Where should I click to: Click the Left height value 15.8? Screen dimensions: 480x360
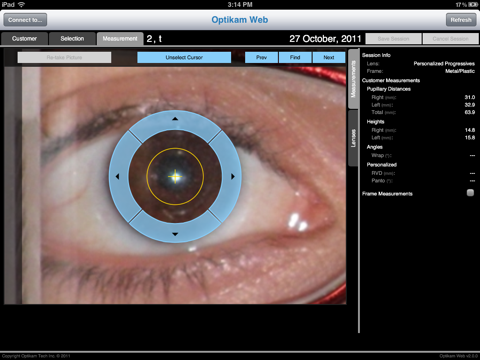tap(470, 137)
